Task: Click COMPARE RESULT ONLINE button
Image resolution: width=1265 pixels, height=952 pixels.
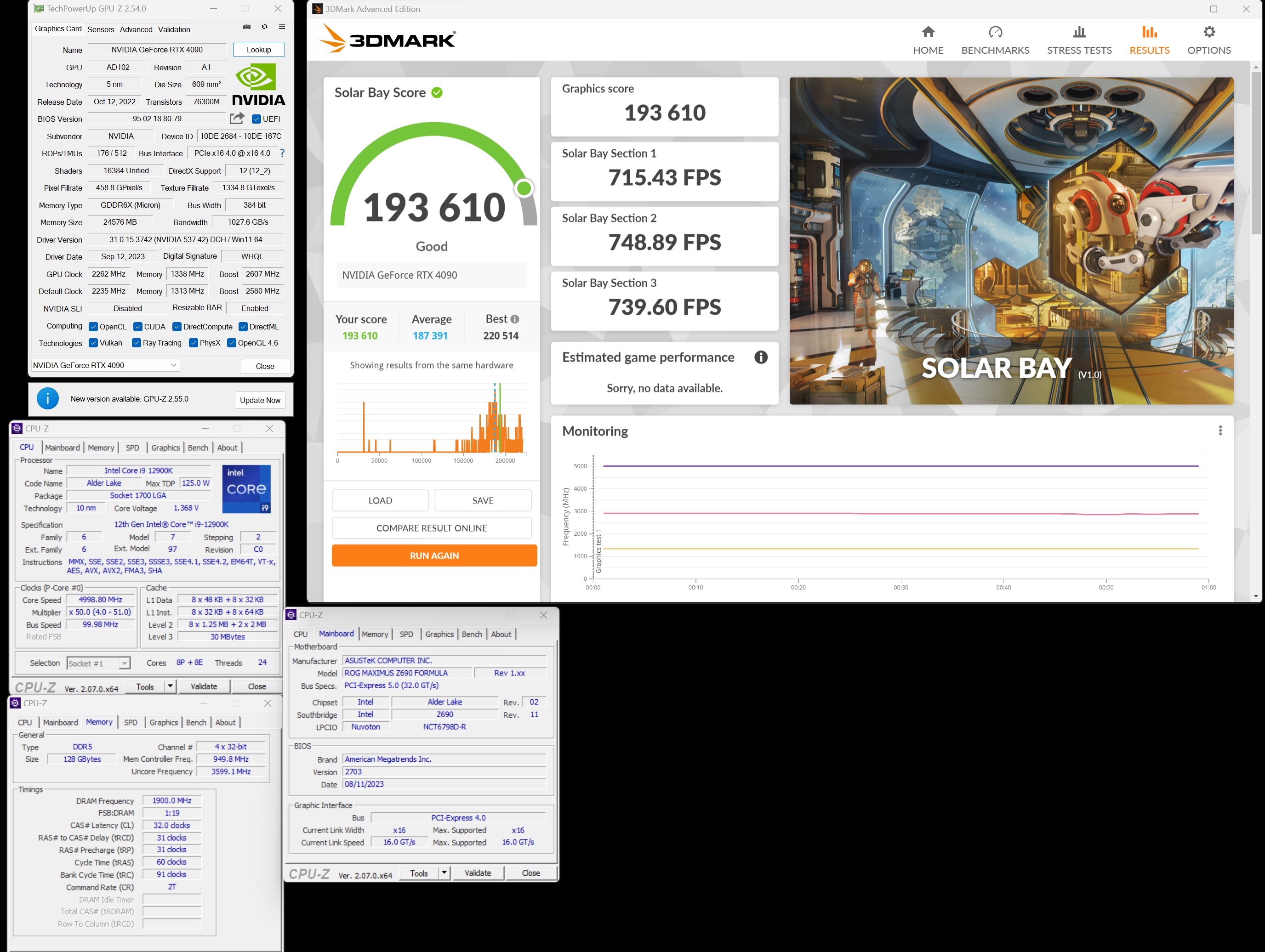Action: pyautogui.click(x=432, y=528)
